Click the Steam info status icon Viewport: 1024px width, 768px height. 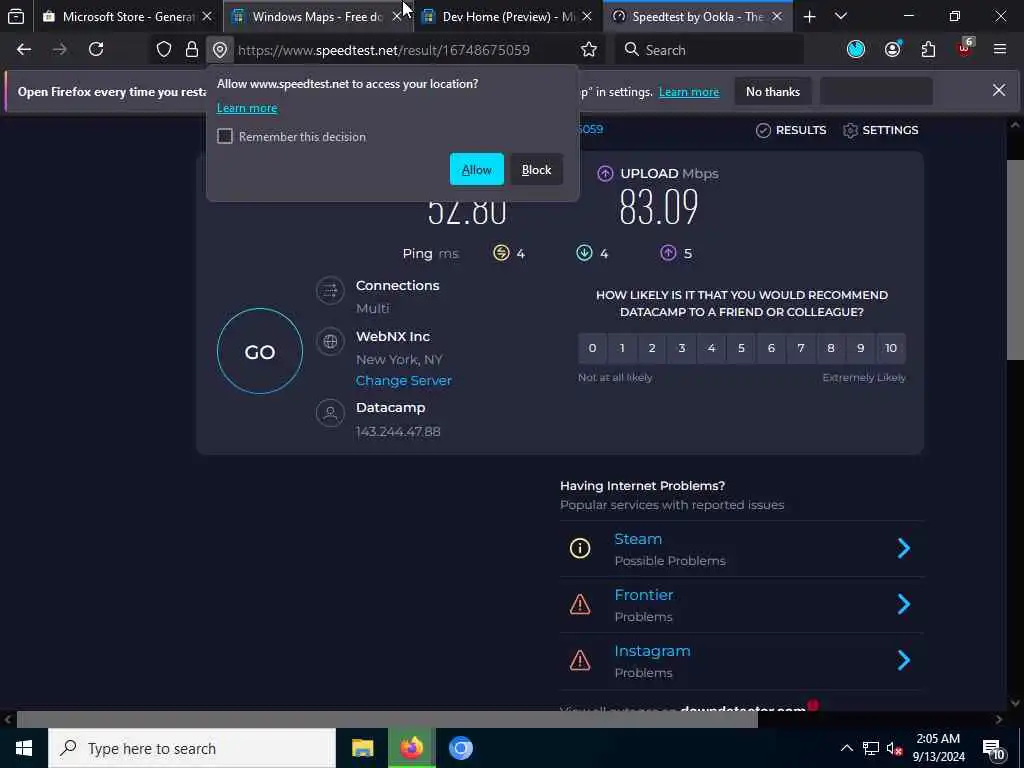580,549
